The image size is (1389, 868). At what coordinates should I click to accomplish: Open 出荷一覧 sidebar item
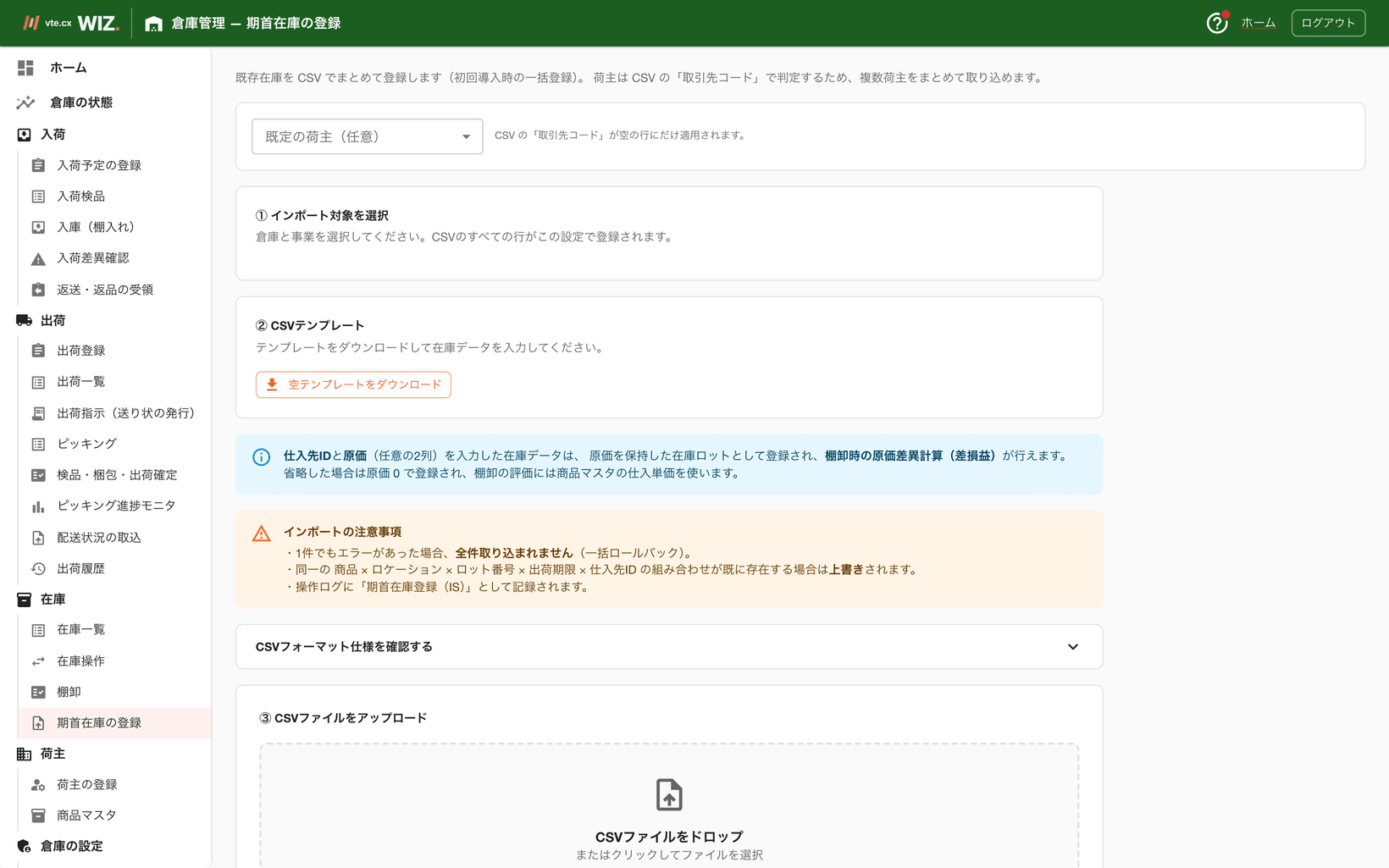[114, 382]
